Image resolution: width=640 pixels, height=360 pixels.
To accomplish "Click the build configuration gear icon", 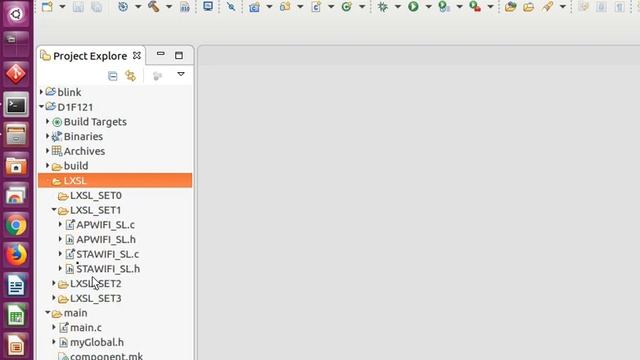I will pyautogui.click(x=123, y=7).
